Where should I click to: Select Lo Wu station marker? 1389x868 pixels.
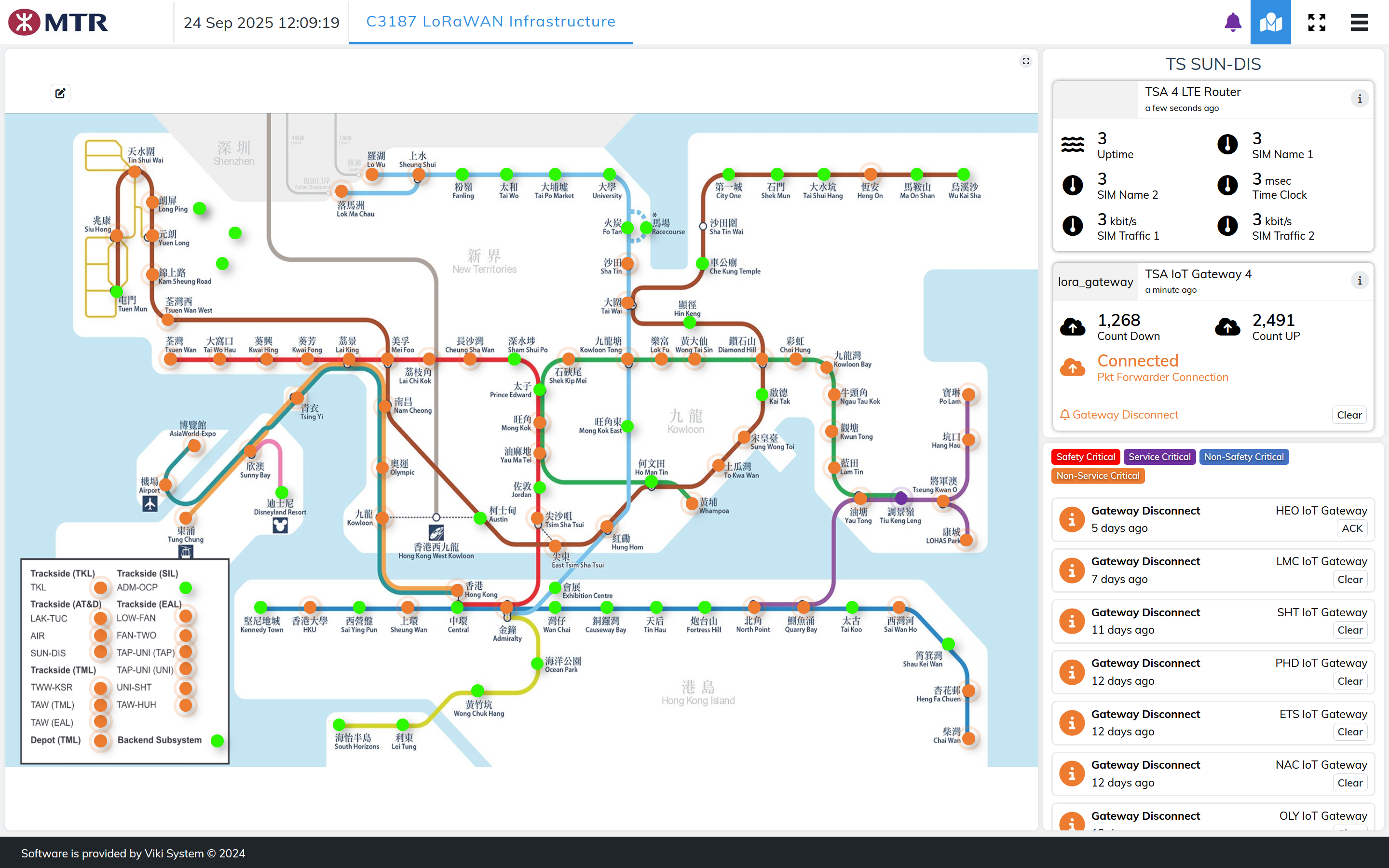372,175
